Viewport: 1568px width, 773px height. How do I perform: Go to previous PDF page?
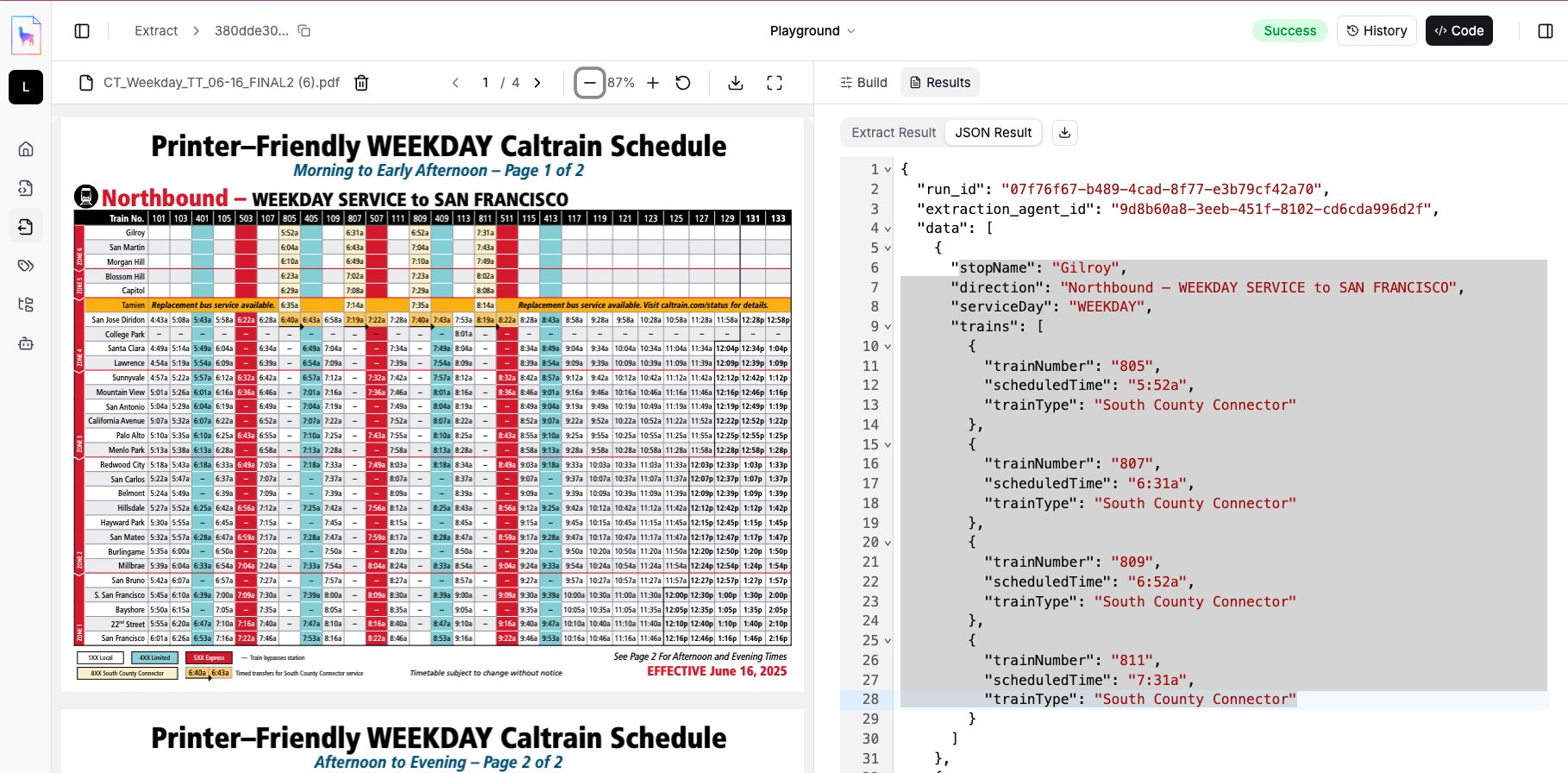(455, 83)
